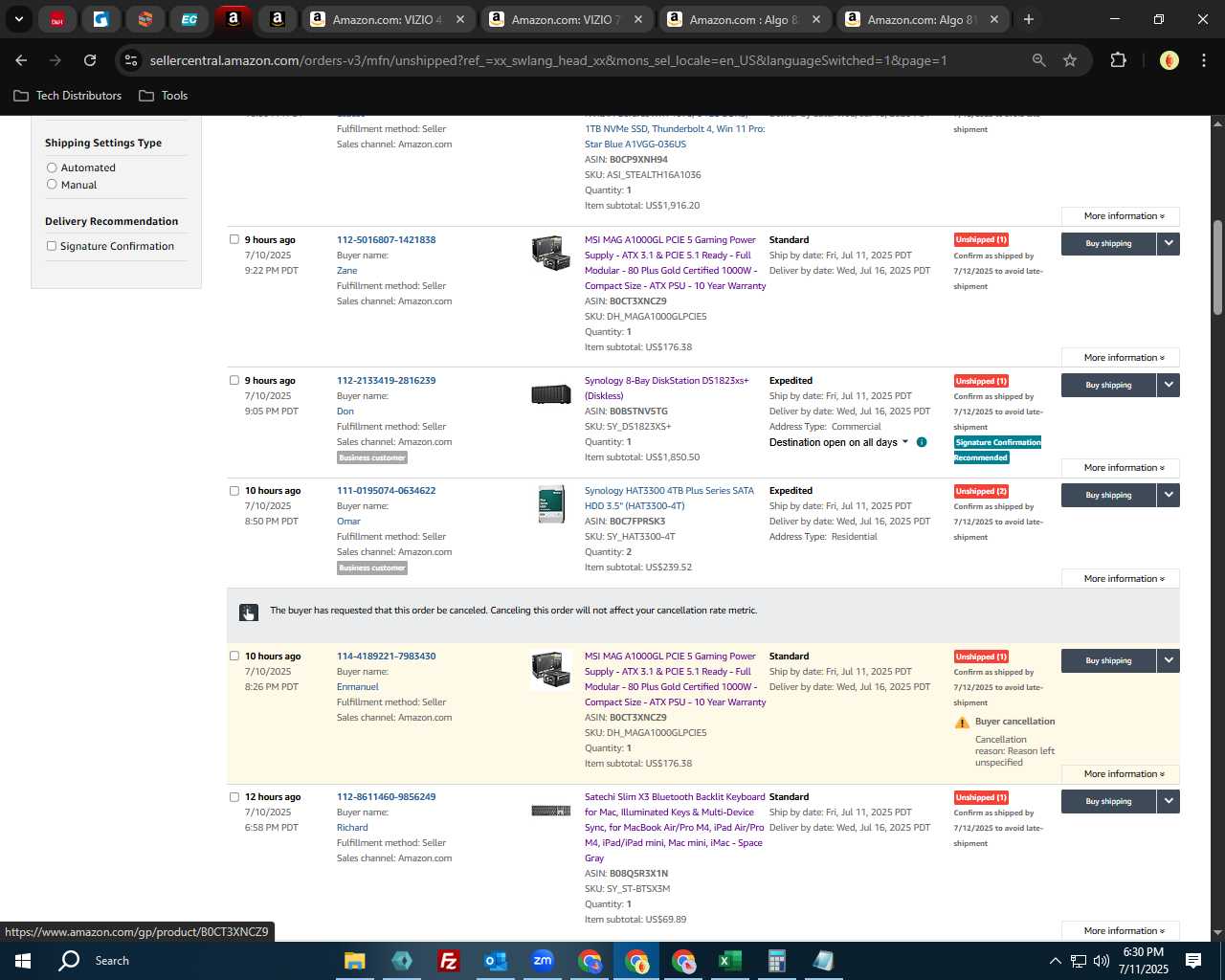Open the Chrome extensions menu
1225x980 pixels.
(x=1118, y=60)
